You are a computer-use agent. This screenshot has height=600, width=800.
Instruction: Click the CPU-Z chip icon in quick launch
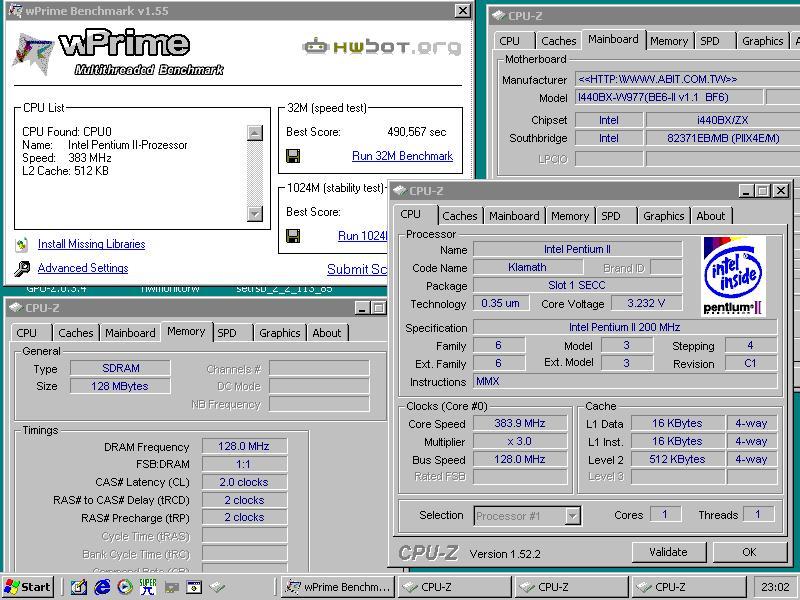pyautogui.click(x=217, y=587)
